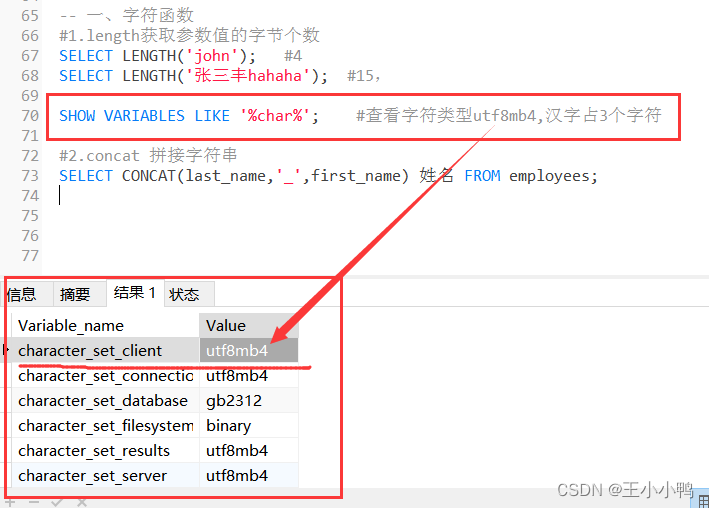Select the character_set_database cell
This screenshot has height=508, width=709.
pos(105,400)
